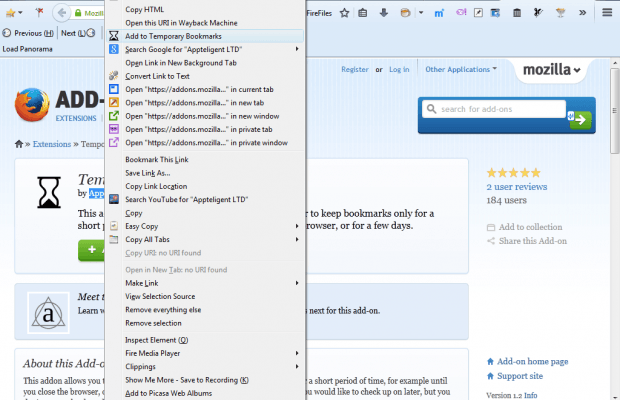Open the Add-on home page link
Viewport: 620px width, 400px height.
point(527,361)
